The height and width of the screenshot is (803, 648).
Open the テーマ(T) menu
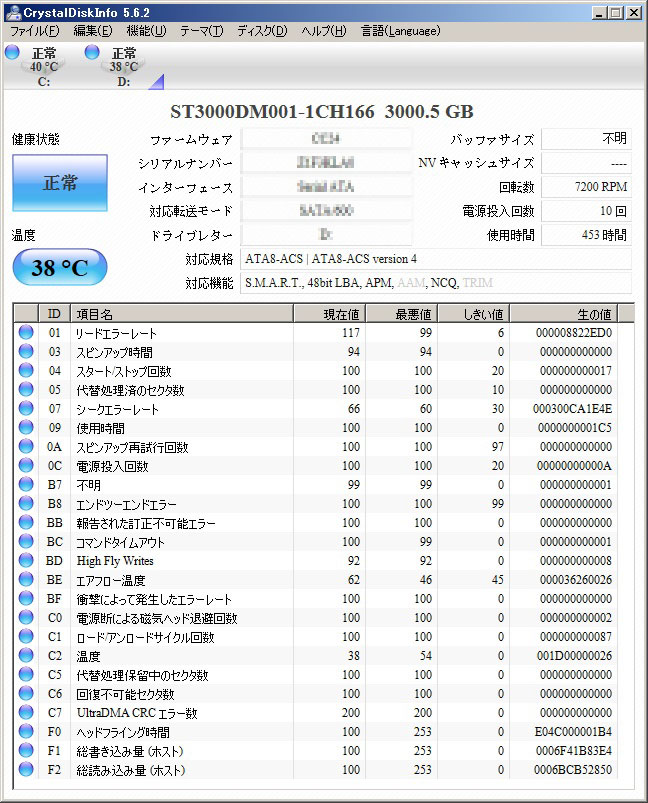click(x=201, y=31)
